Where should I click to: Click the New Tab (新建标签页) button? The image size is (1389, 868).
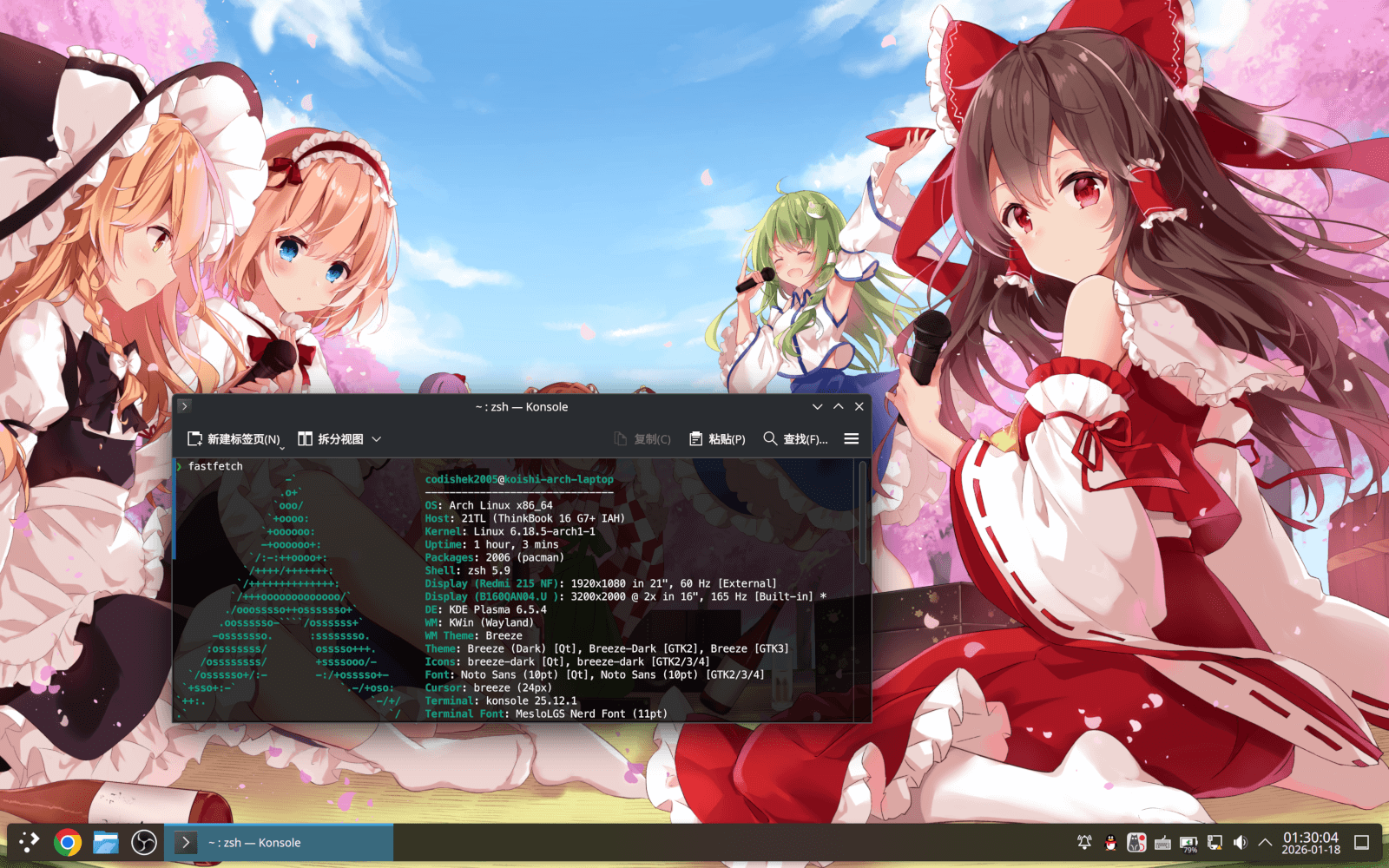(x=234, y=439)
